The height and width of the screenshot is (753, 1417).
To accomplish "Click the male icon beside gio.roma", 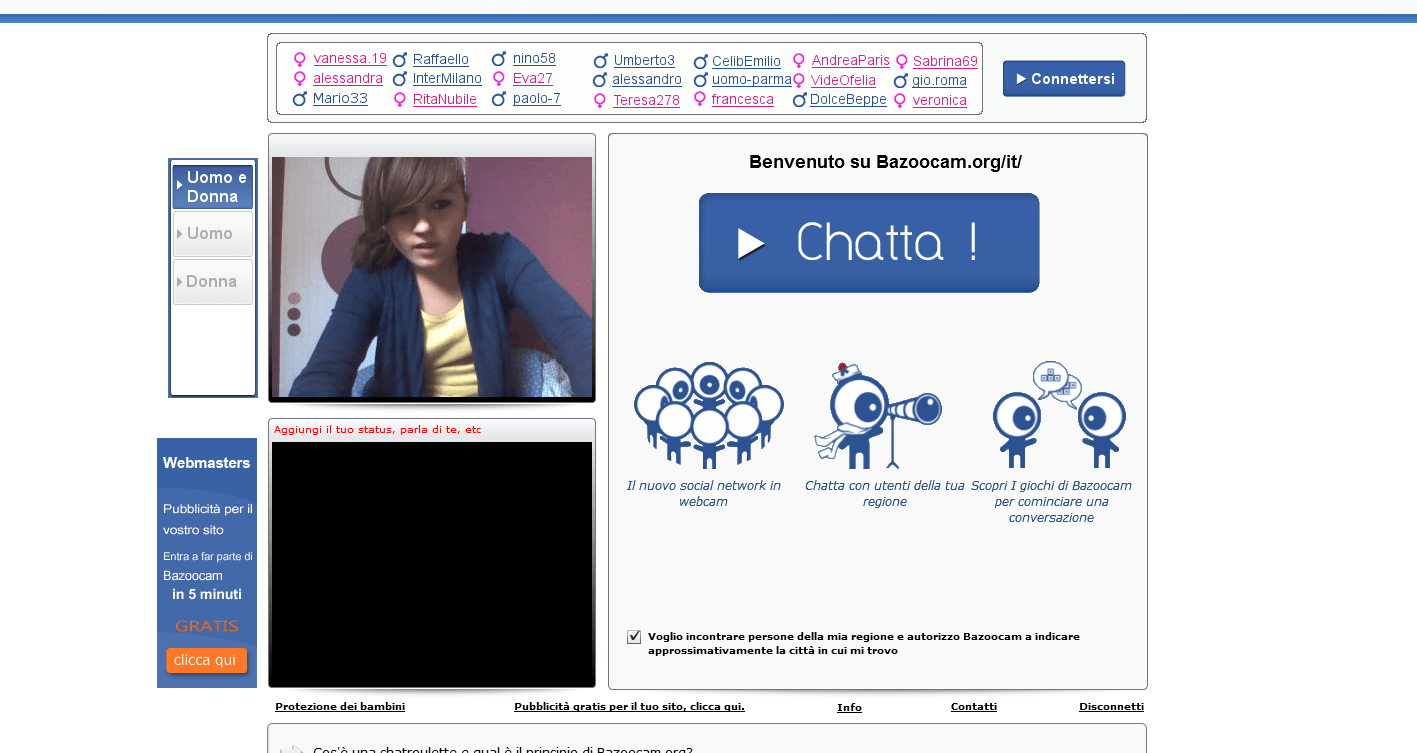I will coord(900,81).
